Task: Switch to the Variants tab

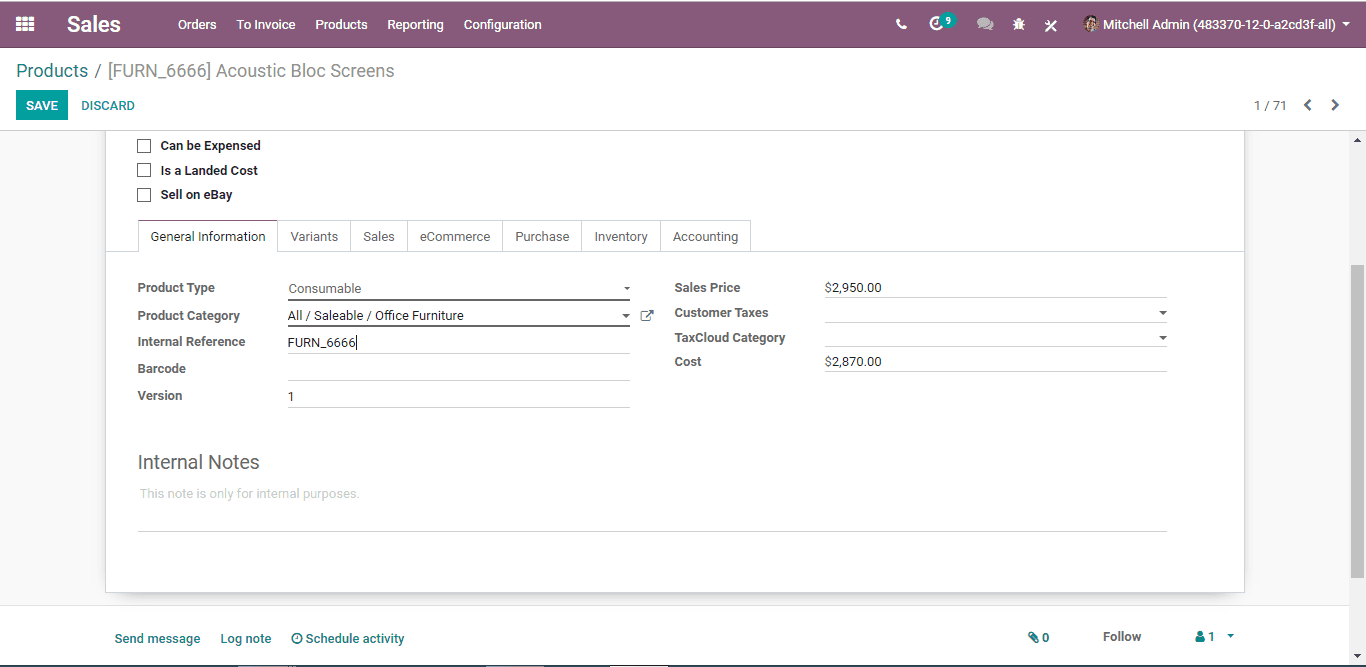Action: (314, 236)
